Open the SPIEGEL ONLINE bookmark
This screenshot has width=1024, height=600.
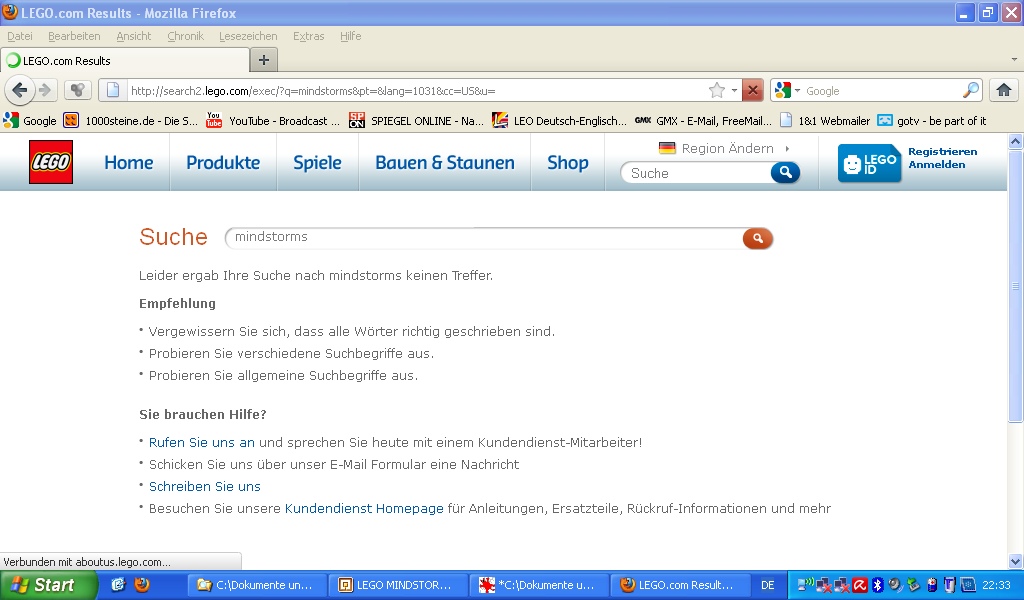[x=410, y=120]
